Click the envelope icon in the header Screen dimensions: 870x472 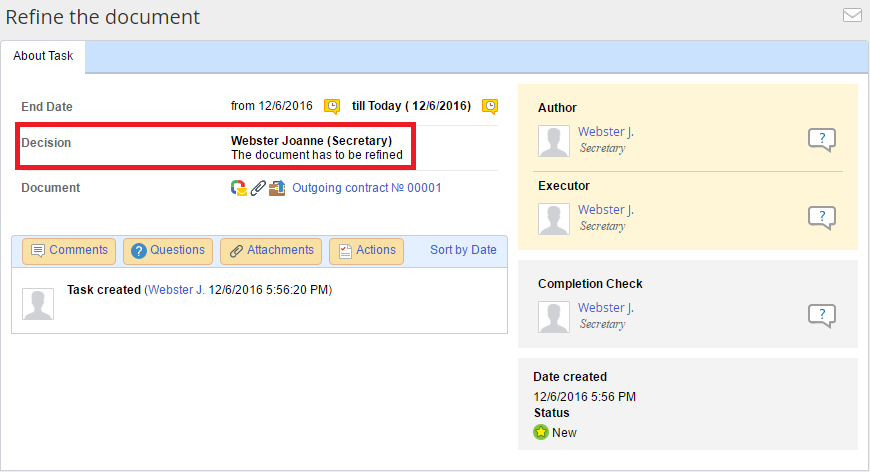[852, 15]
